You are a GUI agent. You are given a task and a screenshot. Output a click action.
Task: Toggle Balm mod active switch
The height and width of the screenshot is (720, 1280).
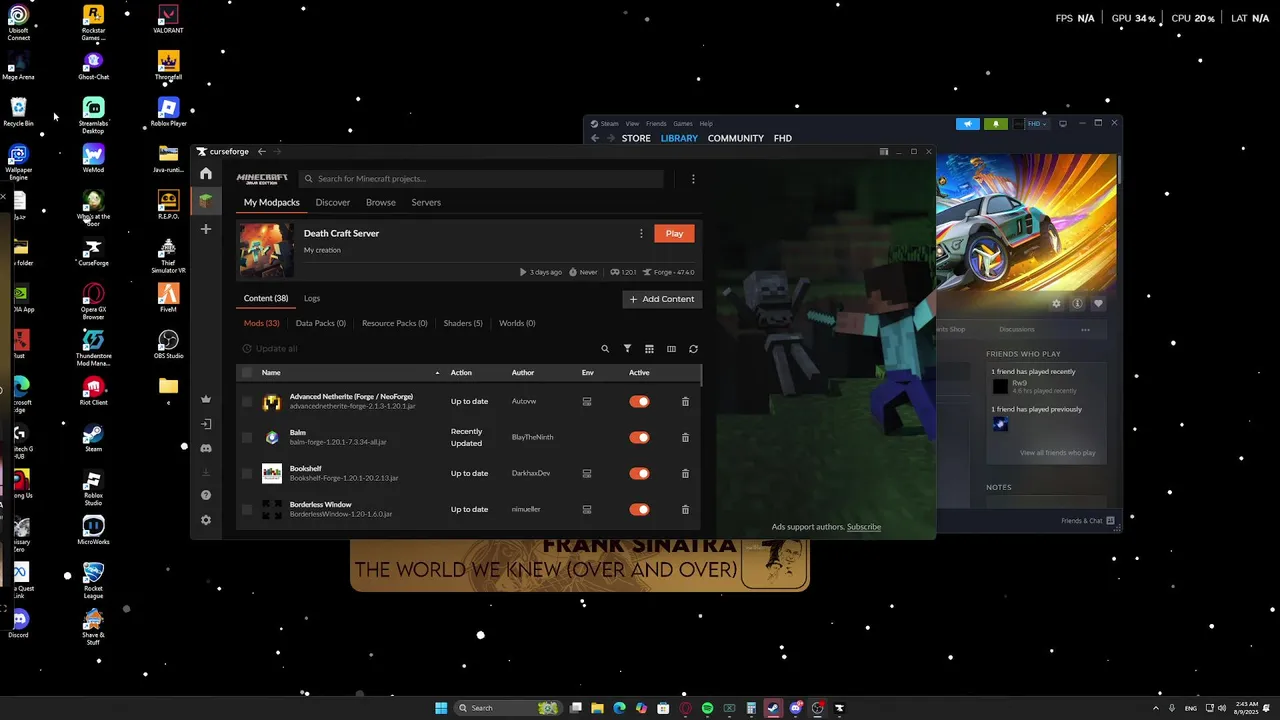point(639,438)
